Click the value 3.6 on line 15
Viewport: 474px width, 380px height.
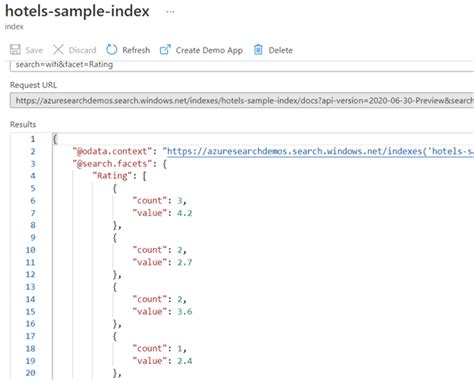tap(185, 312)
